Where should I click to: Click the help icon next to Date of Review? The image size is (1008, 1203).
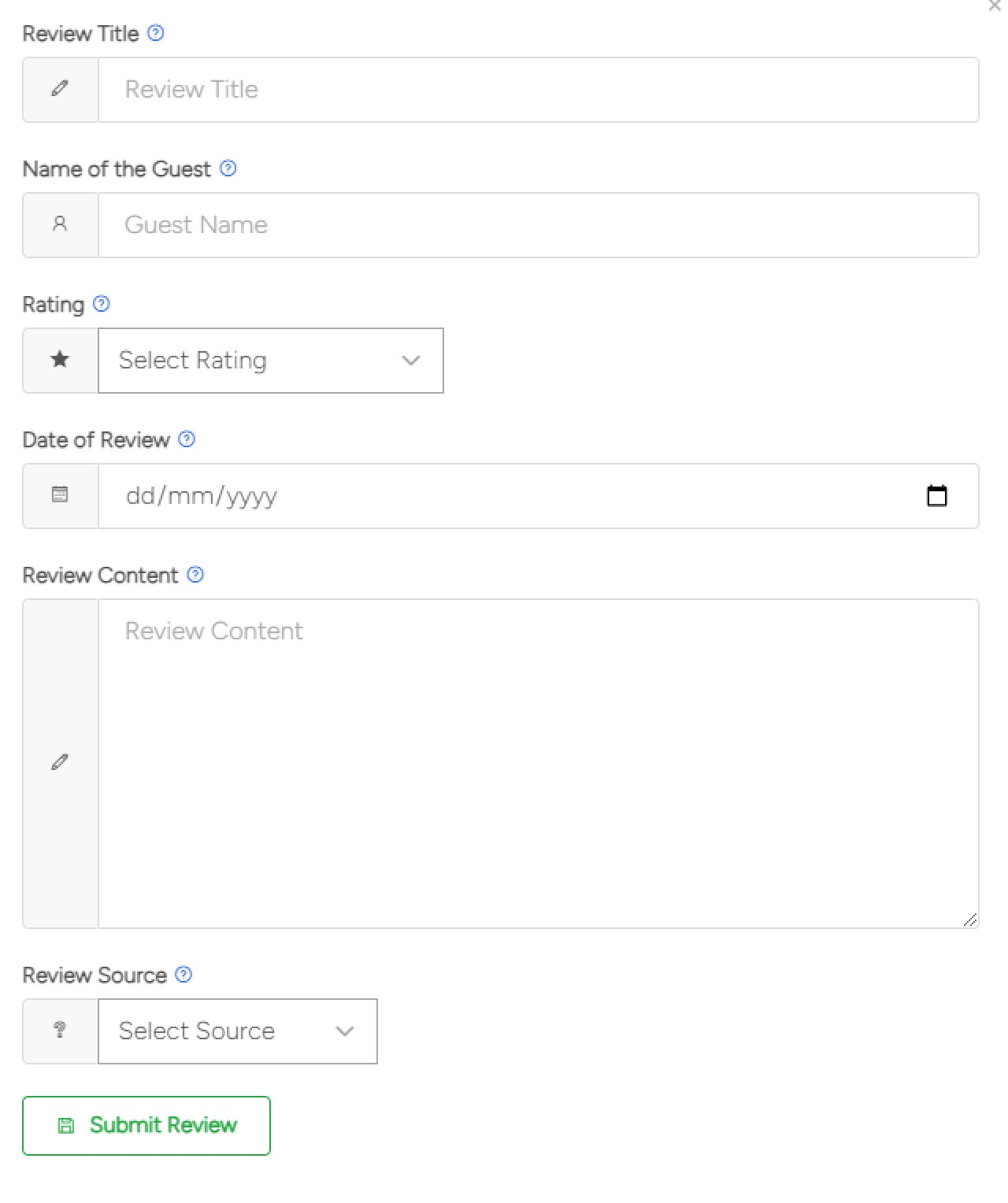pyautogui.click(x=187, y=439)
